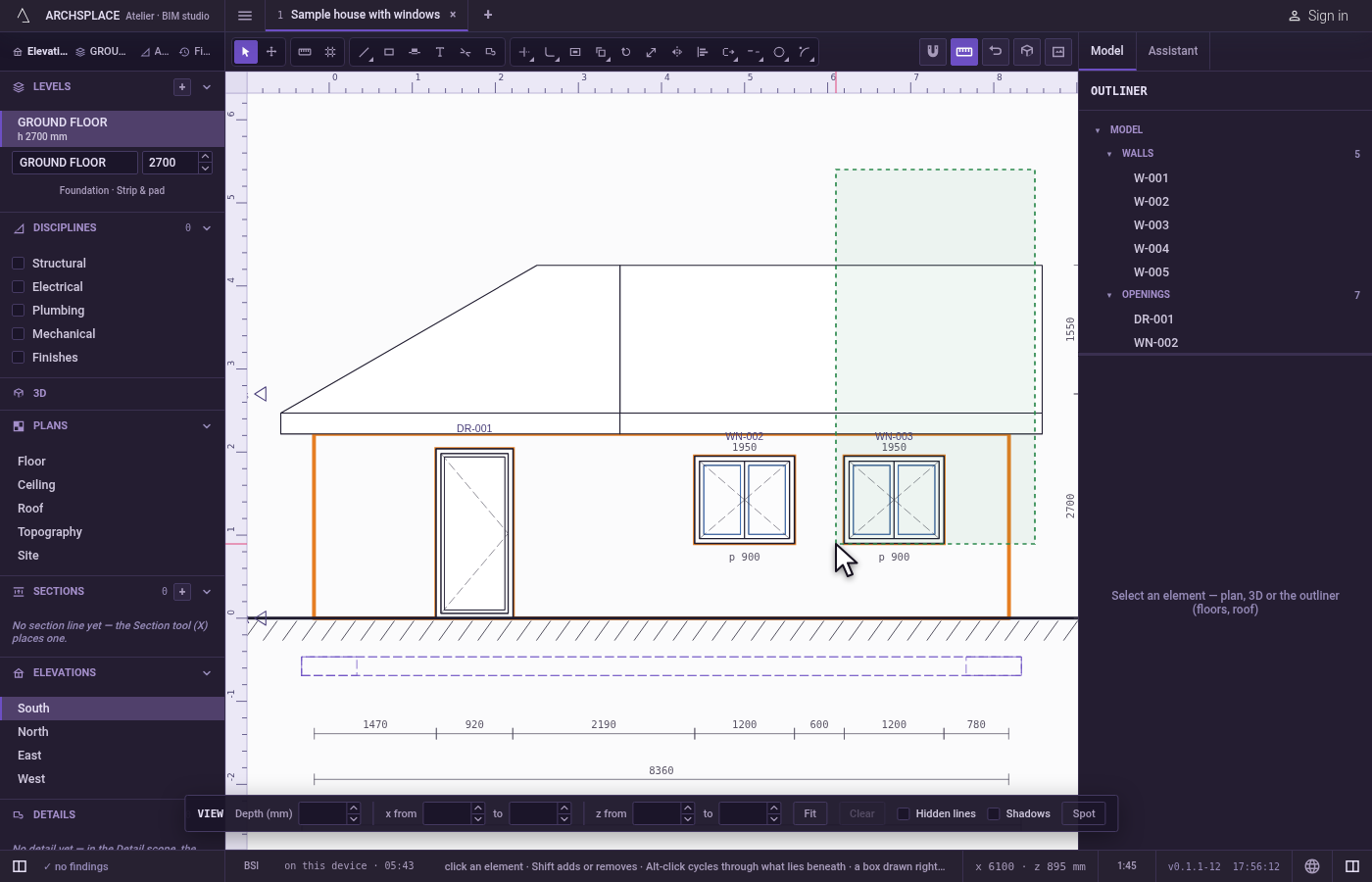Collapse the WALLS tree group

(1109, 154)
